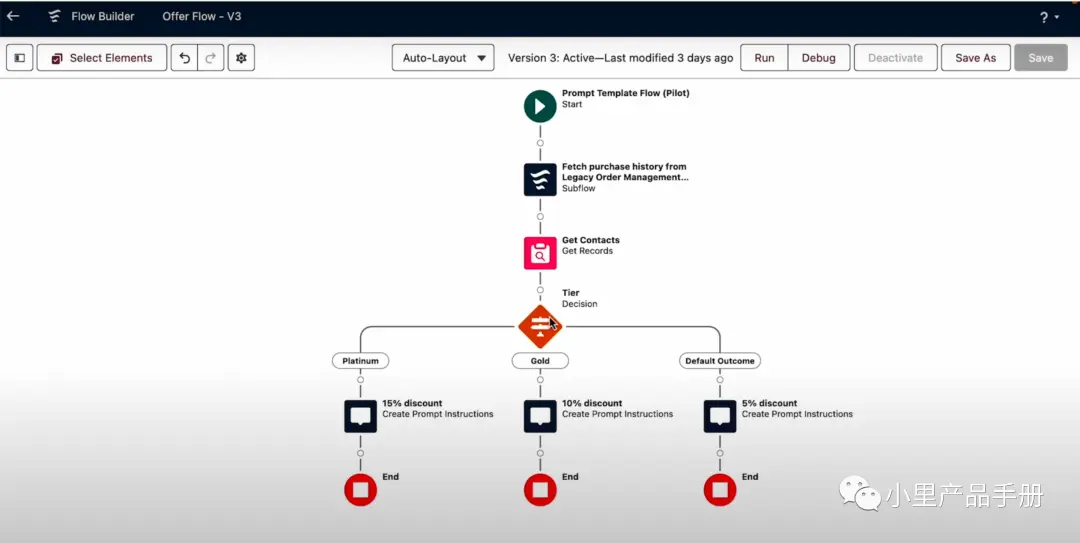Add element below Default Outcome
The image size is (1080, 543).
tap(720, 380)
